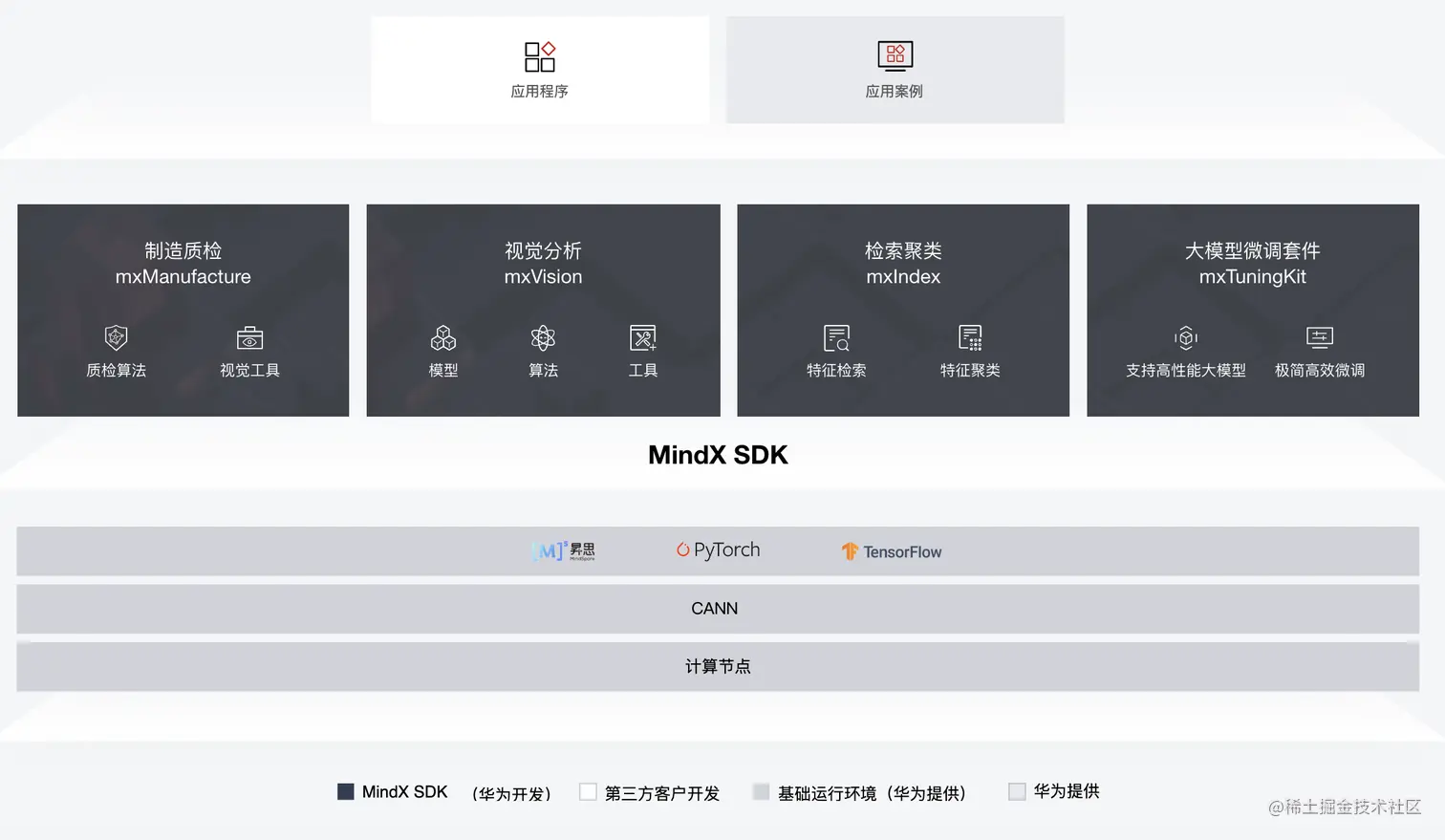Click the 华为提供 legend text
Viewport: 1445px width, 840px height.
click(x=1067, y=791)
